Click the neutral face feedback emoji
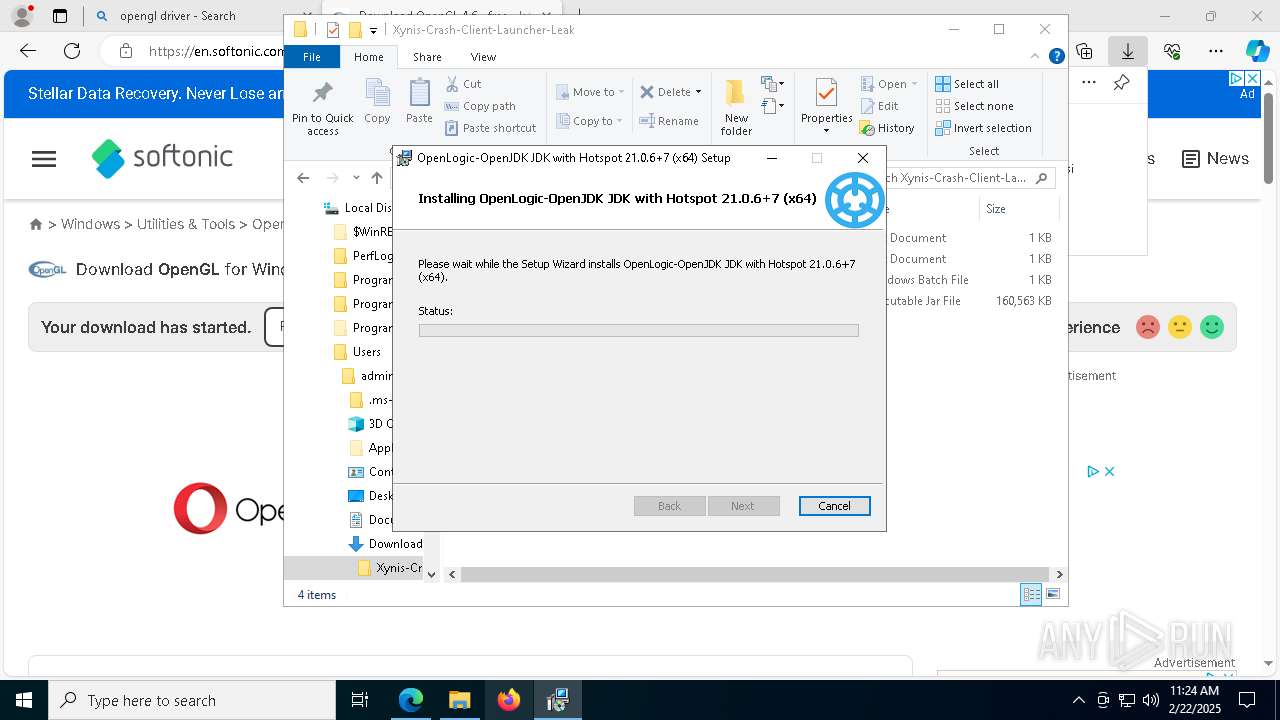Screen dimensions: 1280x720 (x=1180, y=327)
